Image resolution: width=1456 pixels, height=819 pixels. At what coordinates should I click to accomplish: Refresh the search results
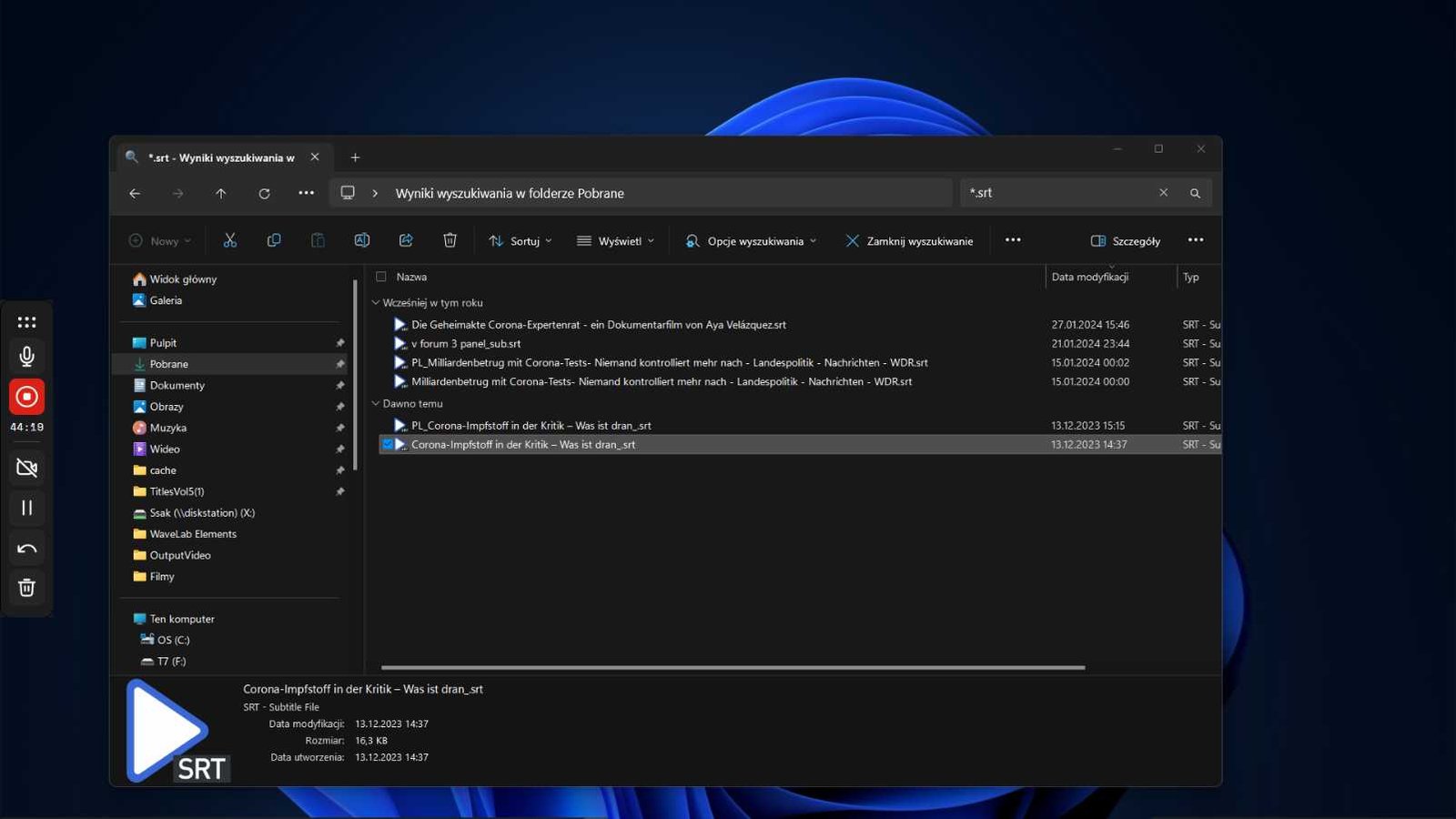click(x=264, y=193)
